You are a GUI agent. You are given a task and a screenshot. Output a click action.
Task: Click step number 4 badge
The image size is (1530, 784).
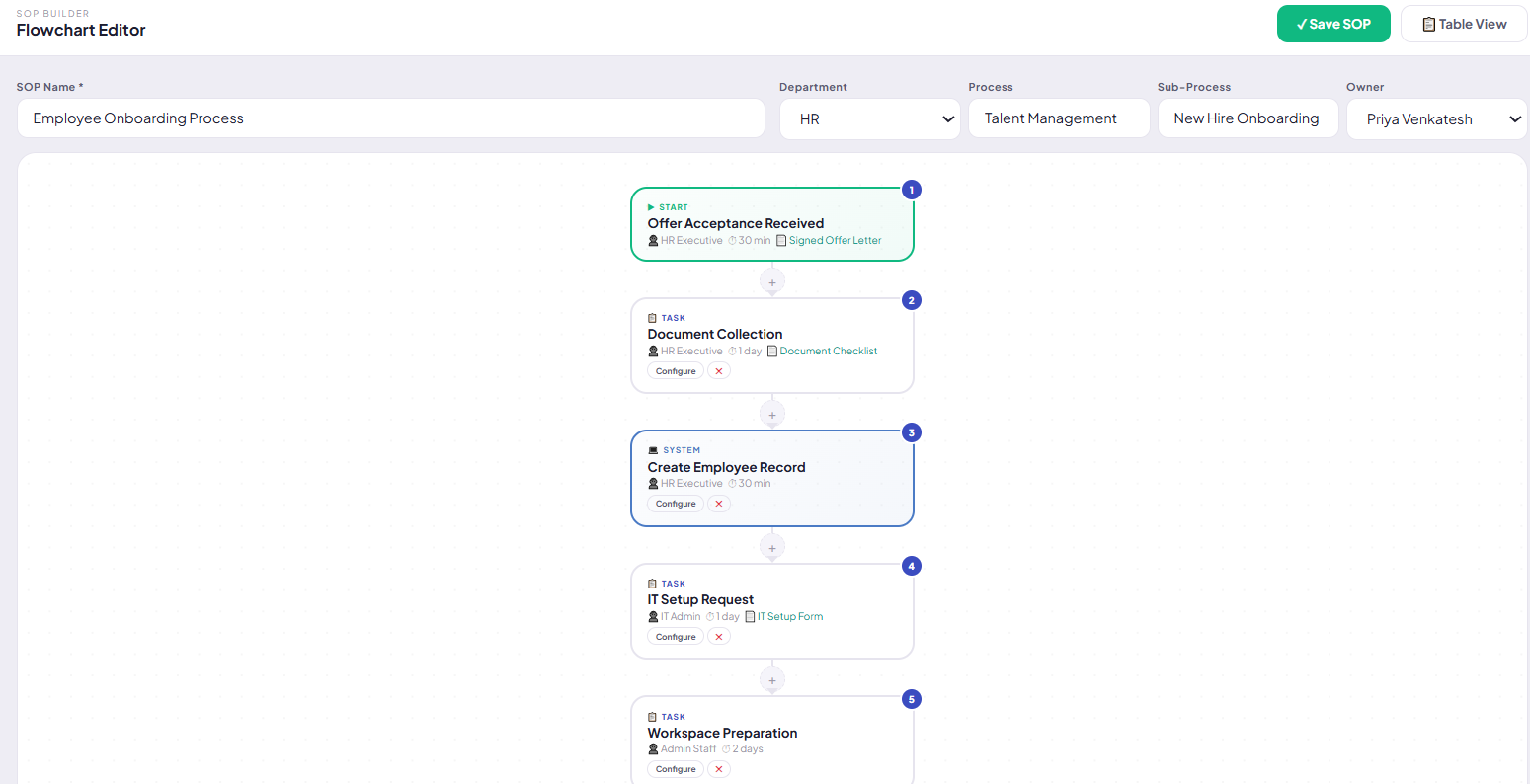[912, 566]
